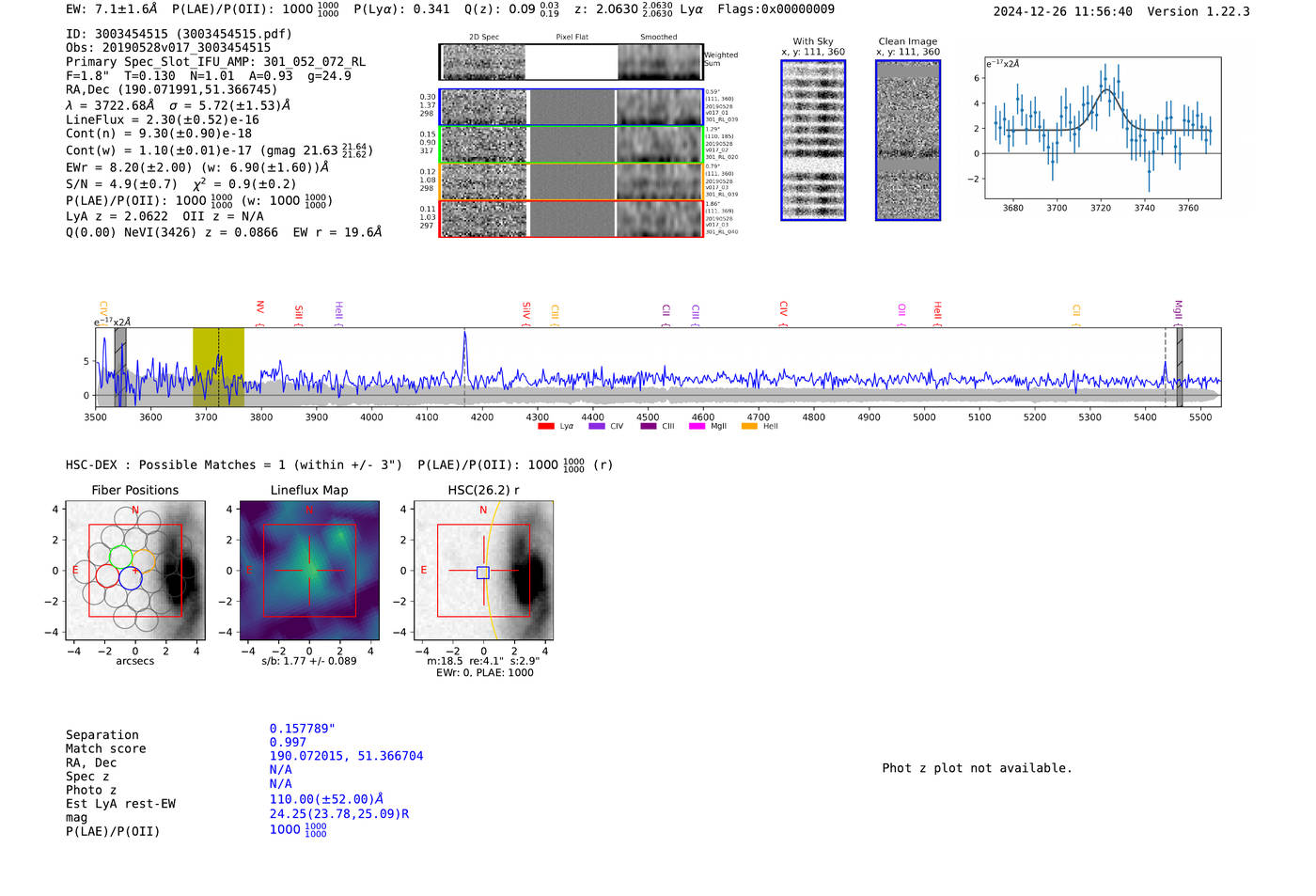Select the blue-bordered fiber spectrum row
Screen dimensions: 1316x896
point(571,107)
